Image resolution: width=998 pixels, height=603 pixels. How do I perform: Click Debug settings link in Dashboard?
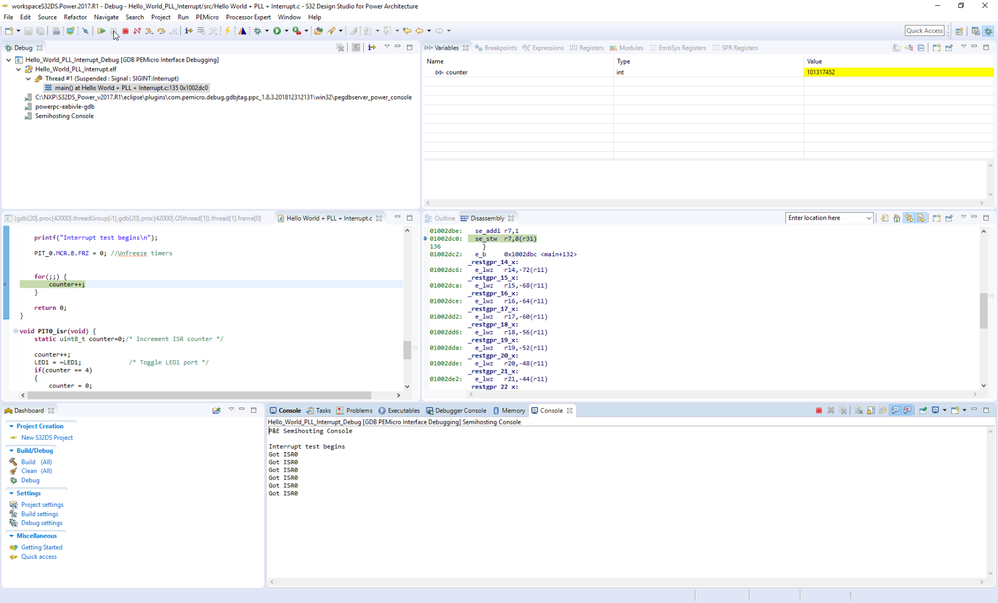[41, 523]
